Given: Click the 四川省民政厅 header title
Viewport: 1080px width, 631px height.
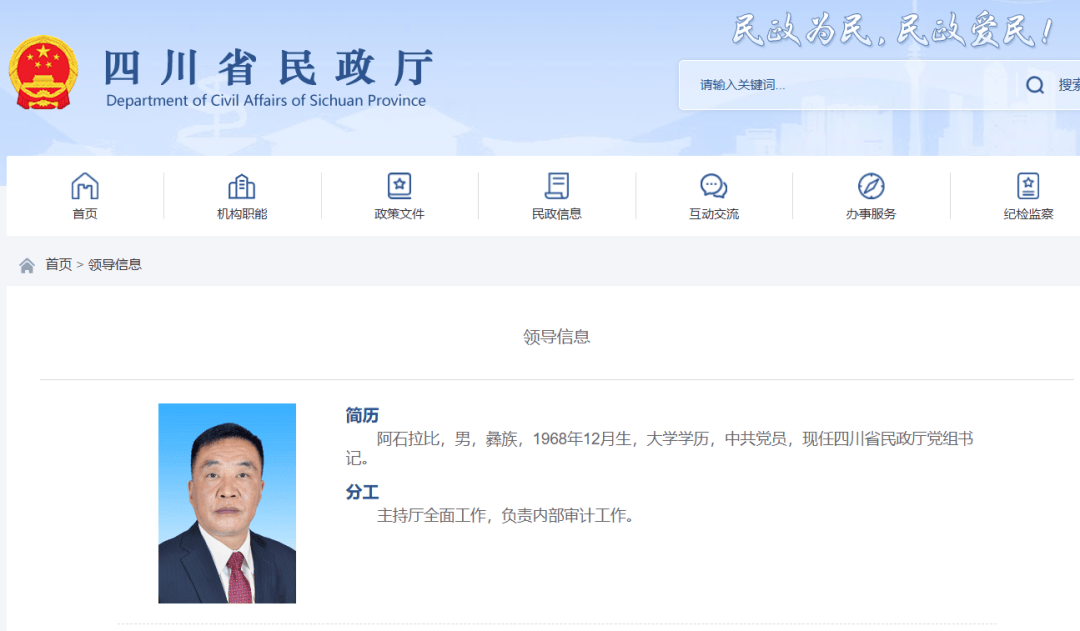Looking at the screenshot, I should pos(270,68).
